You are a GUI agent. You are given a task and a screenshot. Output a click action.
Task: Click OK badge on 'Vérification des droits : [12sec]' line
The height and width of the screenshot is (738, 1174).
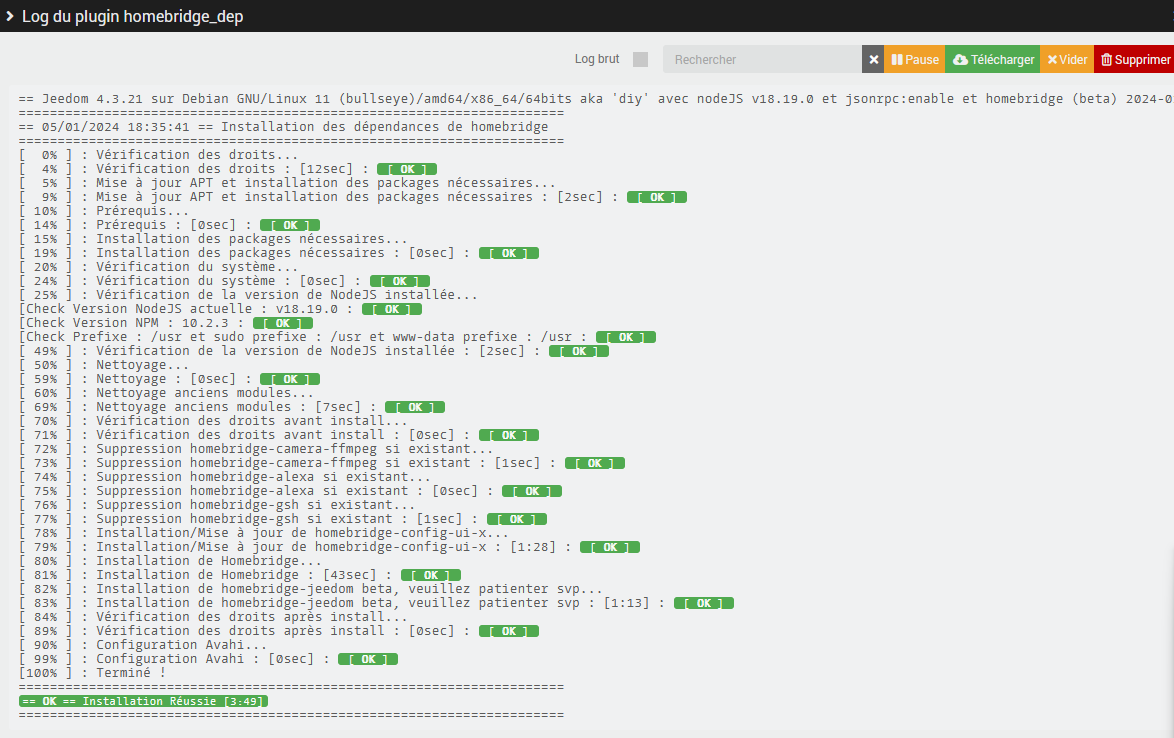407,169
